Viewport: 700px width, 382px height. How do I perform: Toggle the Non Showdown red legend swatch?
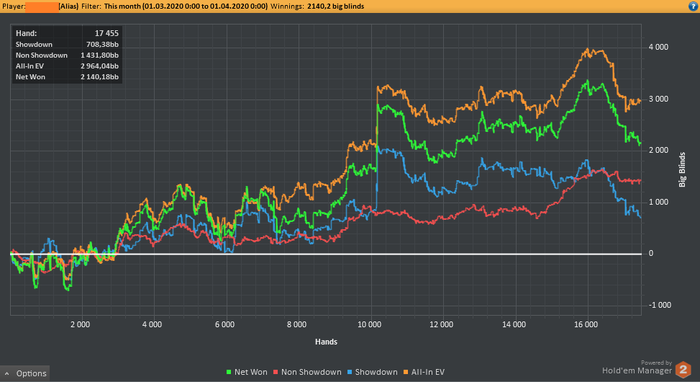coord(276,372)
